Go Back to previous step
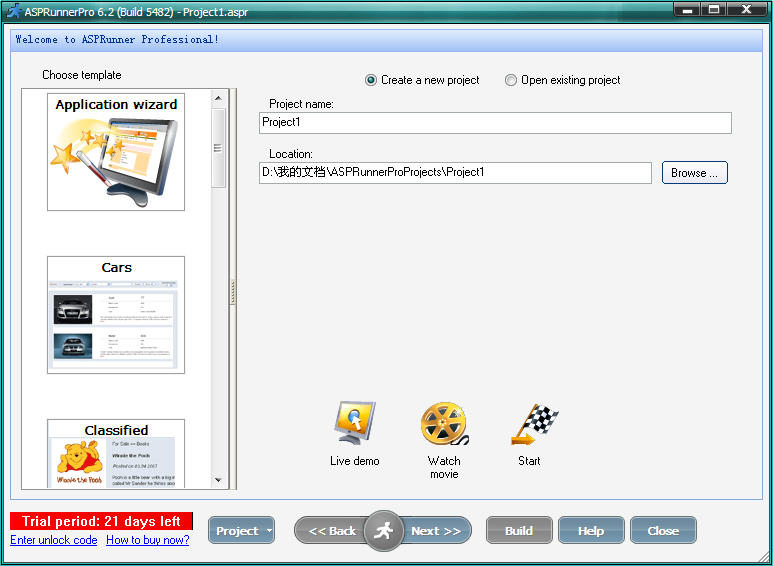Screen dimensions: 773x566 pos(331,531)
